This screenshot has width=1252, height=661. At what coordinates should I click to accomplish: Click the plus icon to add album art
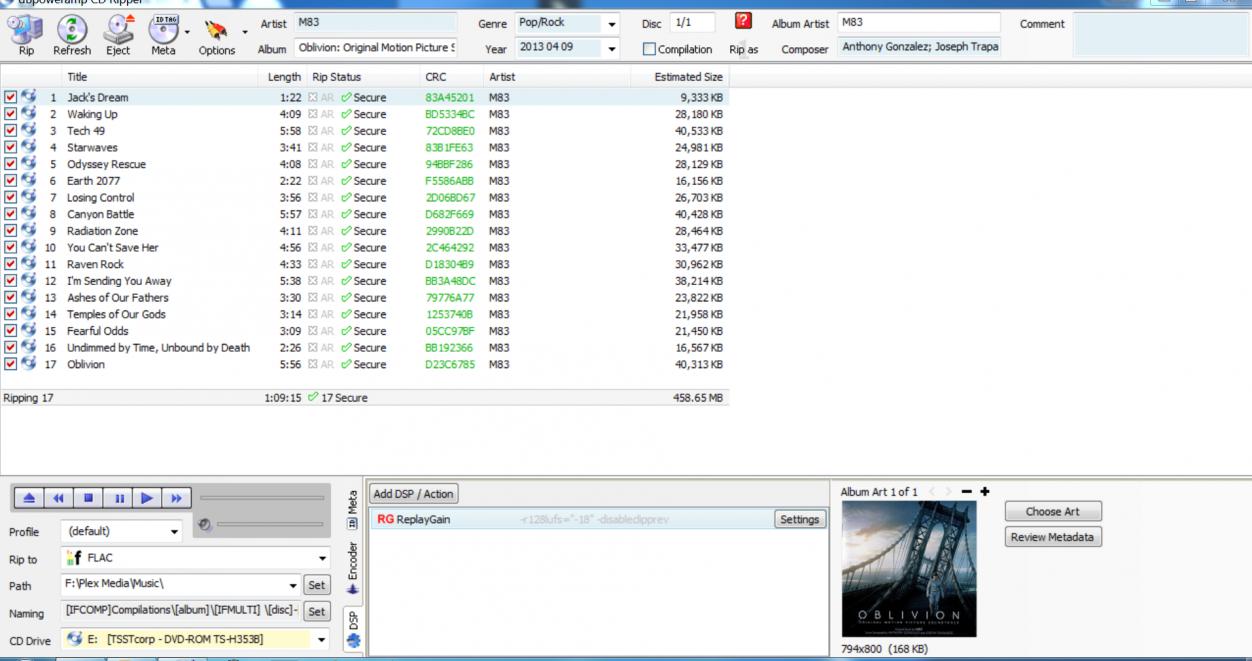[x=984, y=492]
